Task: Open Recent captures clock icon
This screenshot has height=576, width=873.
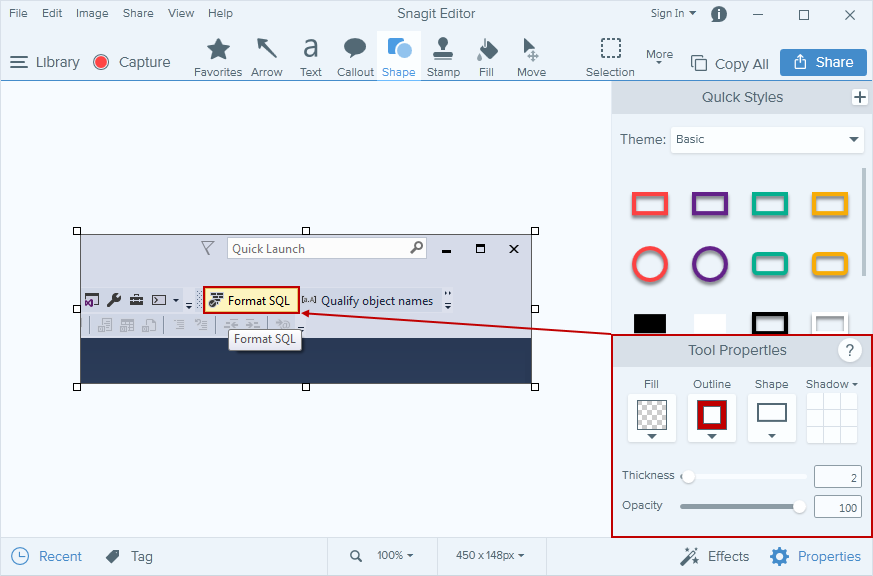Action: (46, 556)
